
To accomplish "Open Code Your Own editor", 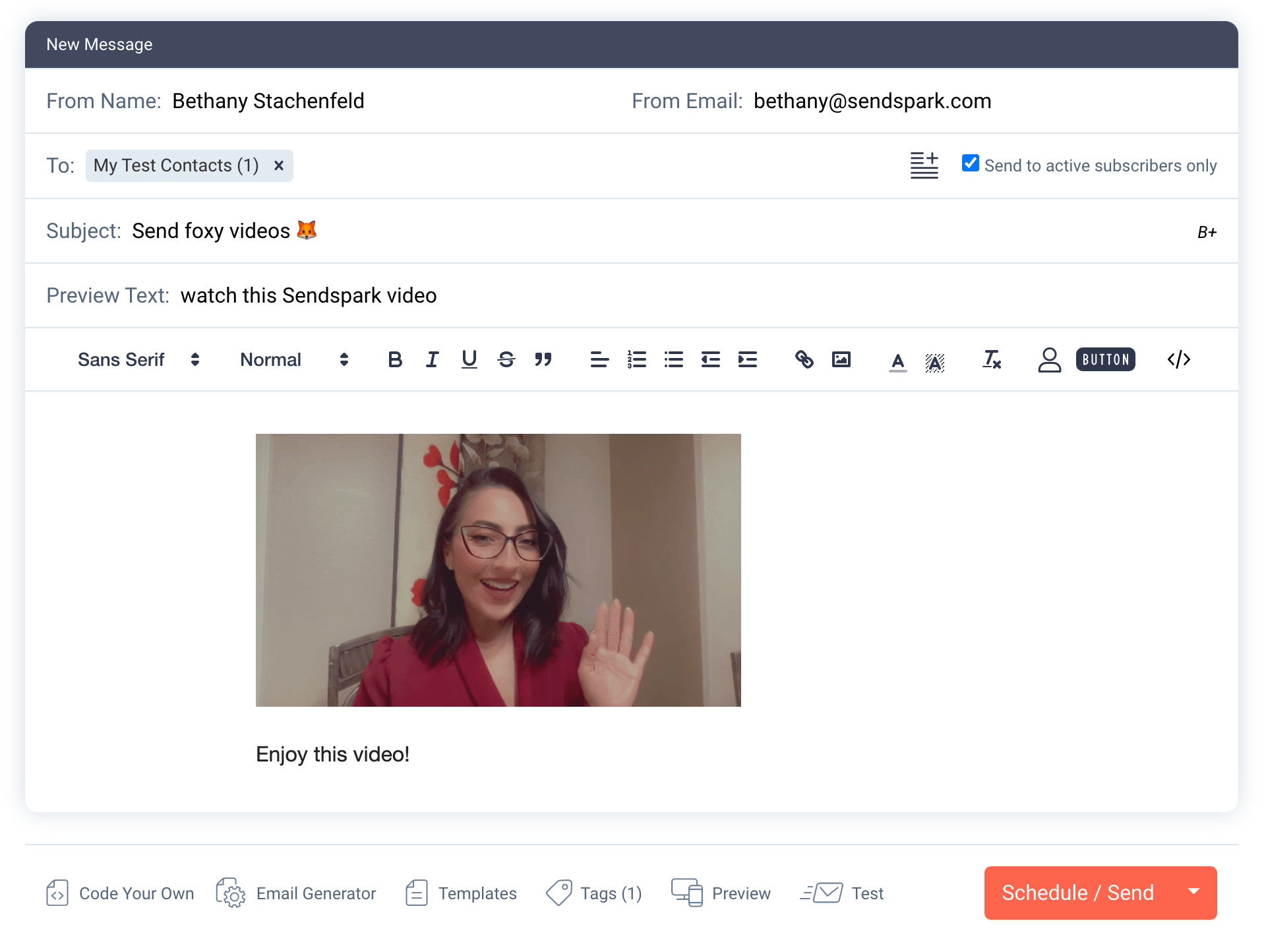I will point(120,893).
